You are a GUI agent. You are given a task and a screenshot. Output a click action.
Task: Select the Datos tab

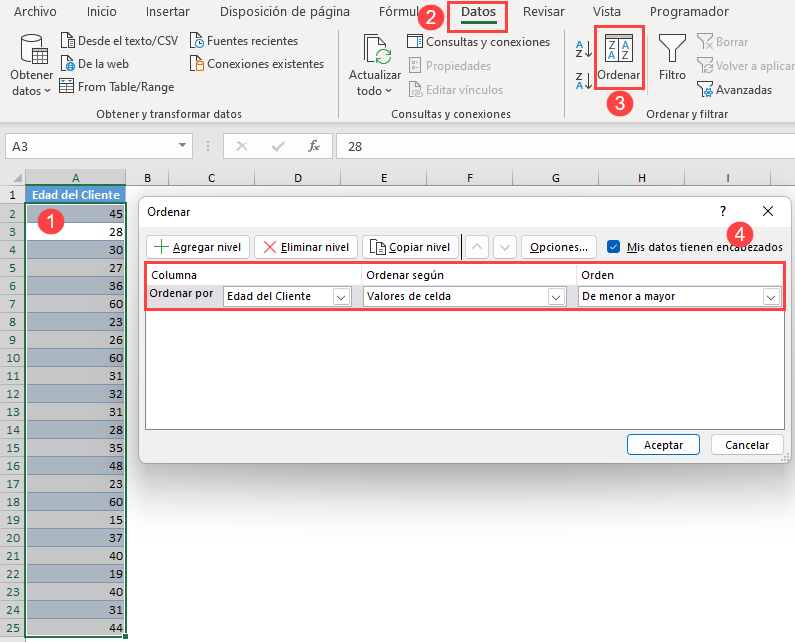(478, 12)
